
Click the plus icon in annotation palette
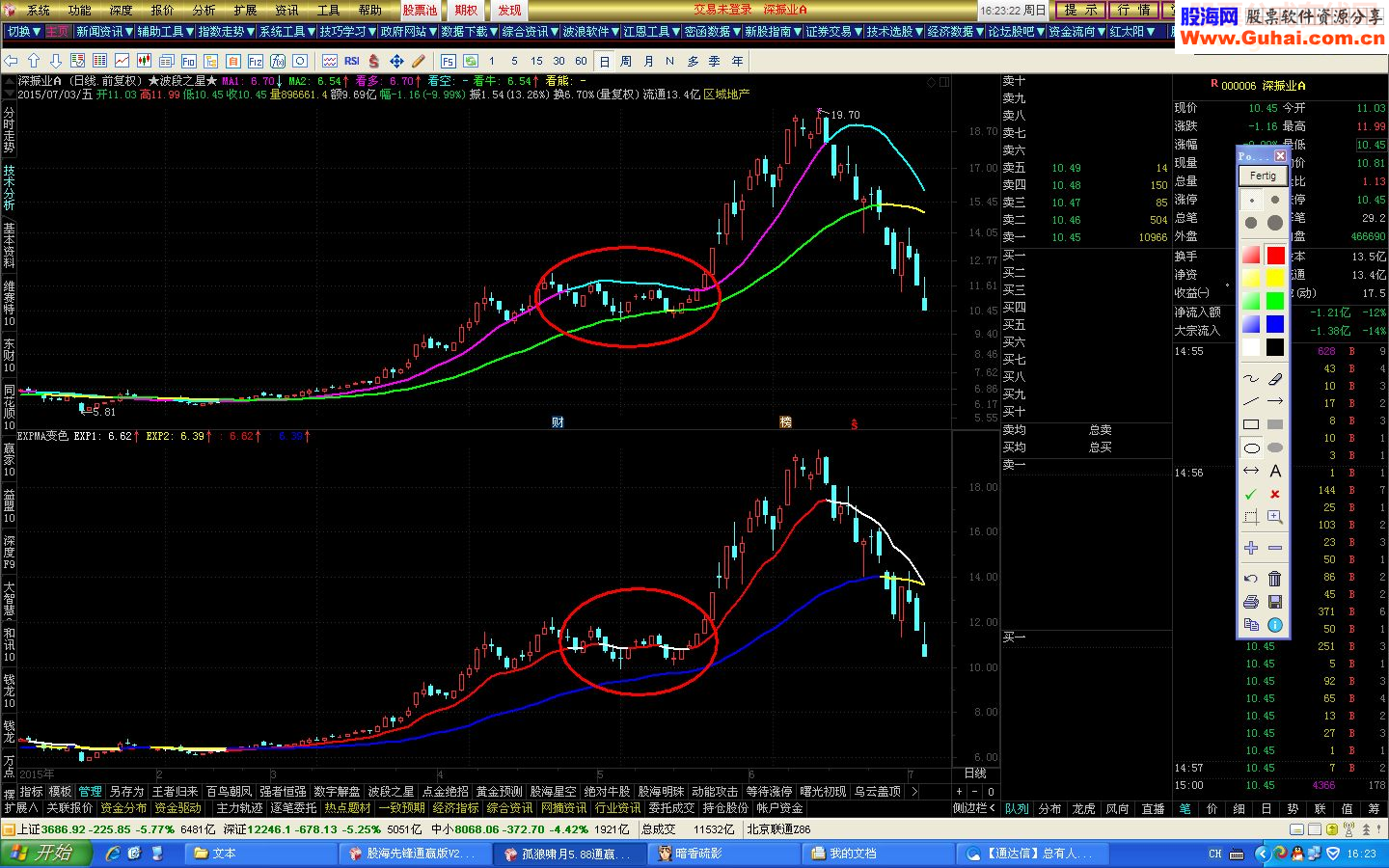tap(1251, 548)
